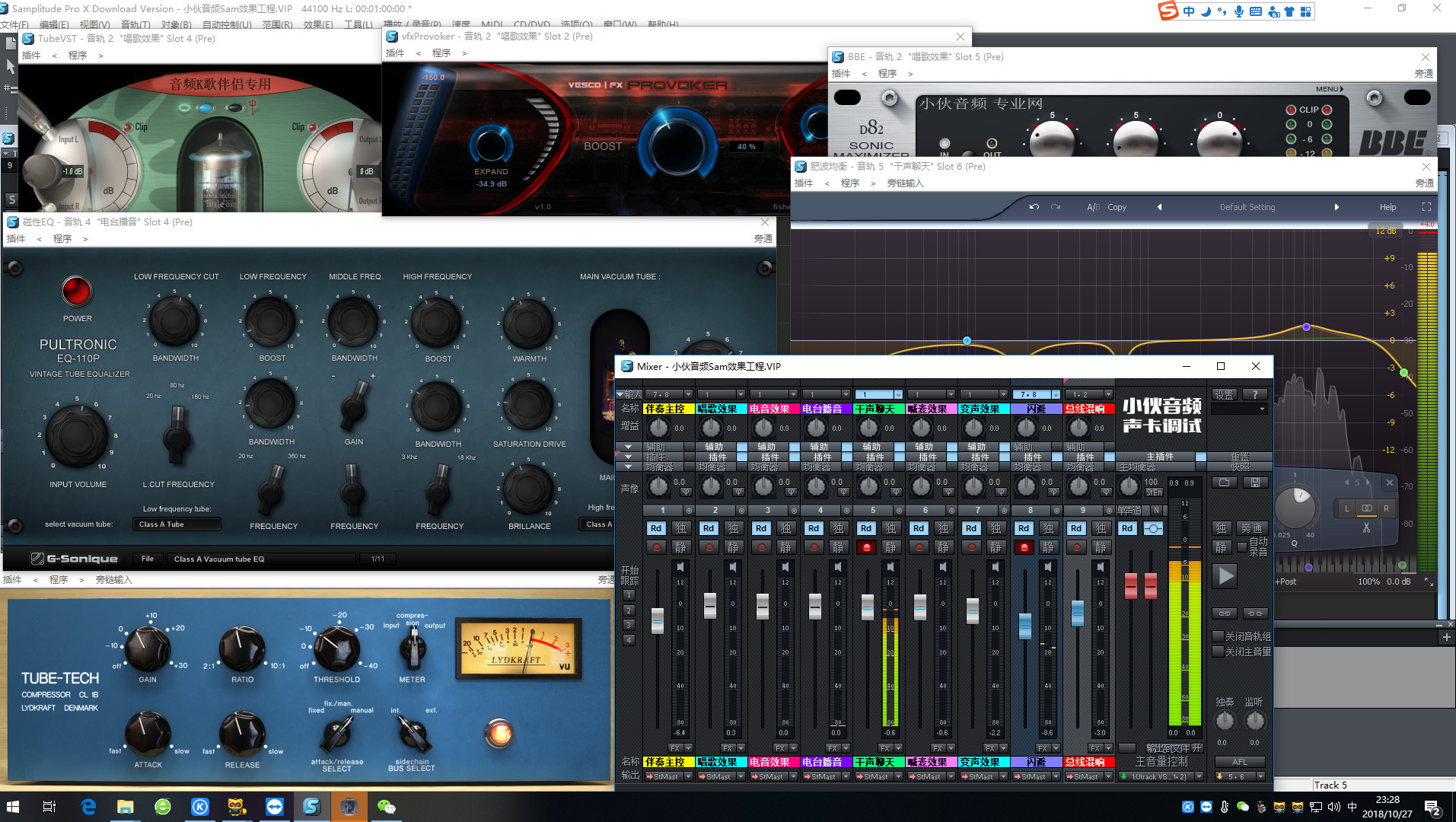Open the mixer snapshot folder icon

[1224, 483]
